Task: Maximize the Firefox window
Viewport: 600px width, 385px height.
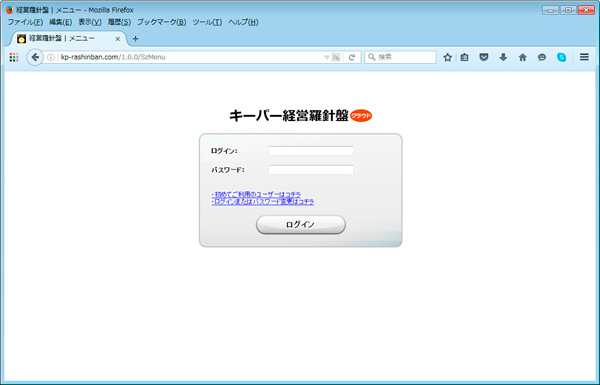Action: click(x=569, y=10)
